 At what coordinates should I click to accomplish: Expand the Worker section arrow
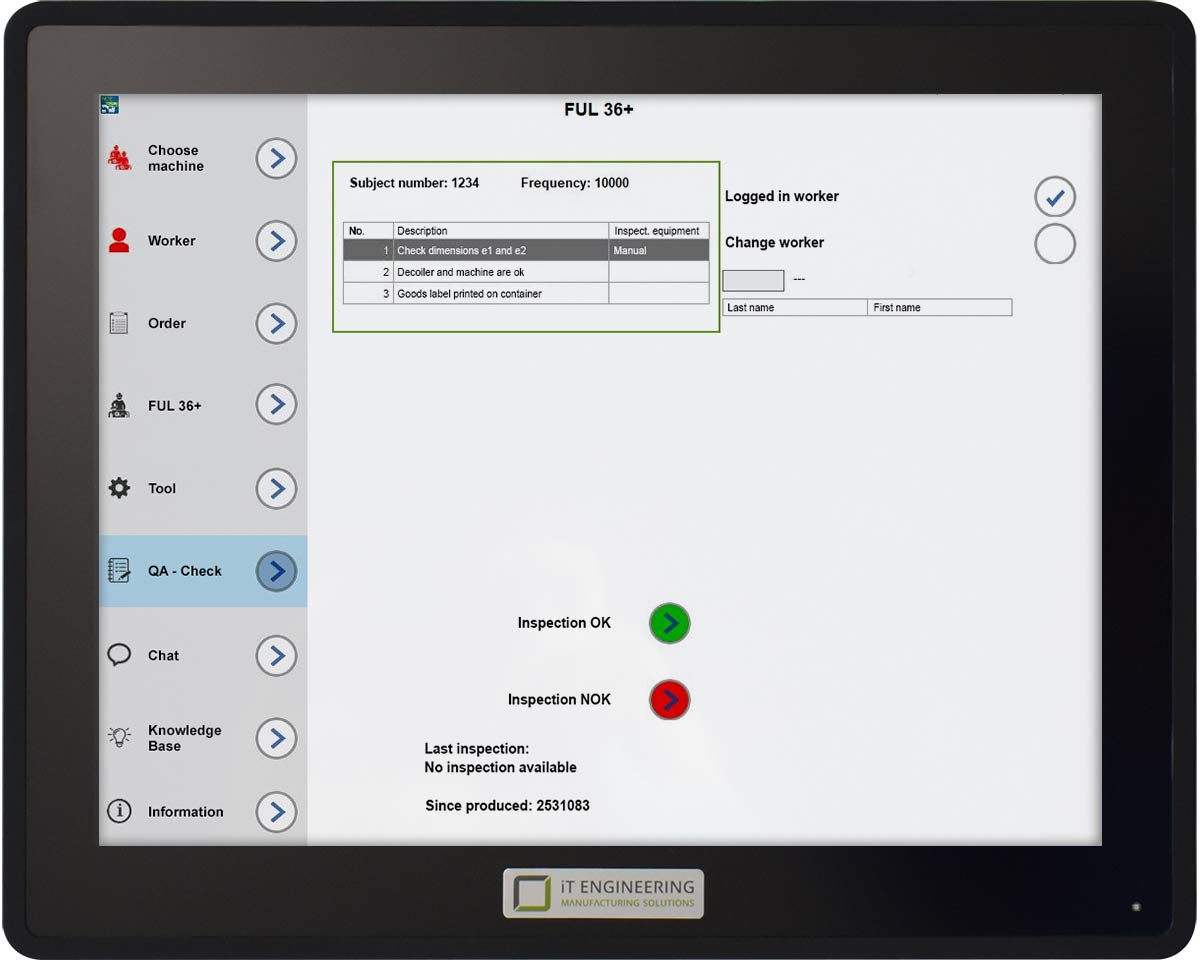pos(276,241)
